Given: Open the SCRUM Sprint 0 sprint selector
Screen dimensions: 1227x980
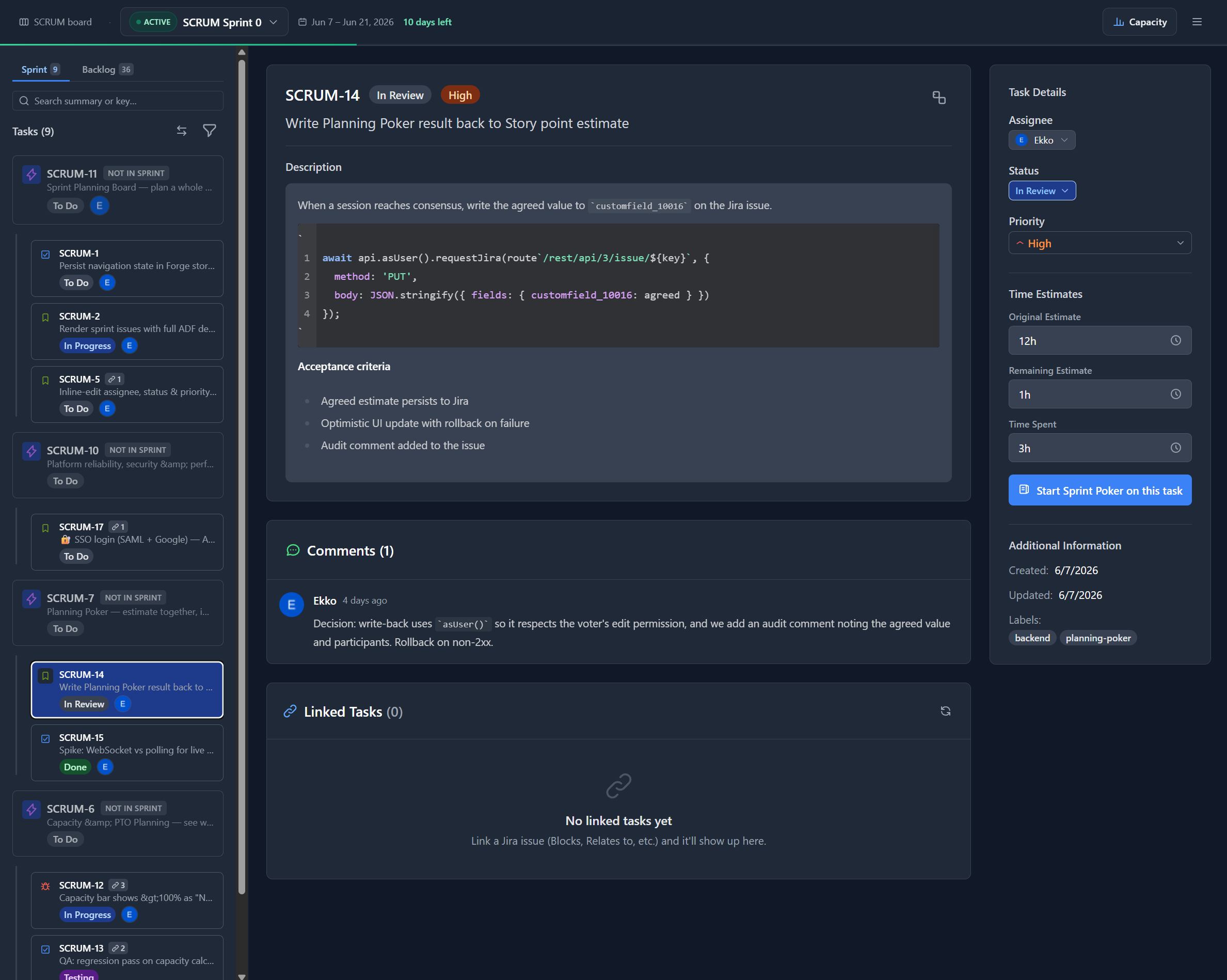Looking at the screenshot, I should (204, 22).
